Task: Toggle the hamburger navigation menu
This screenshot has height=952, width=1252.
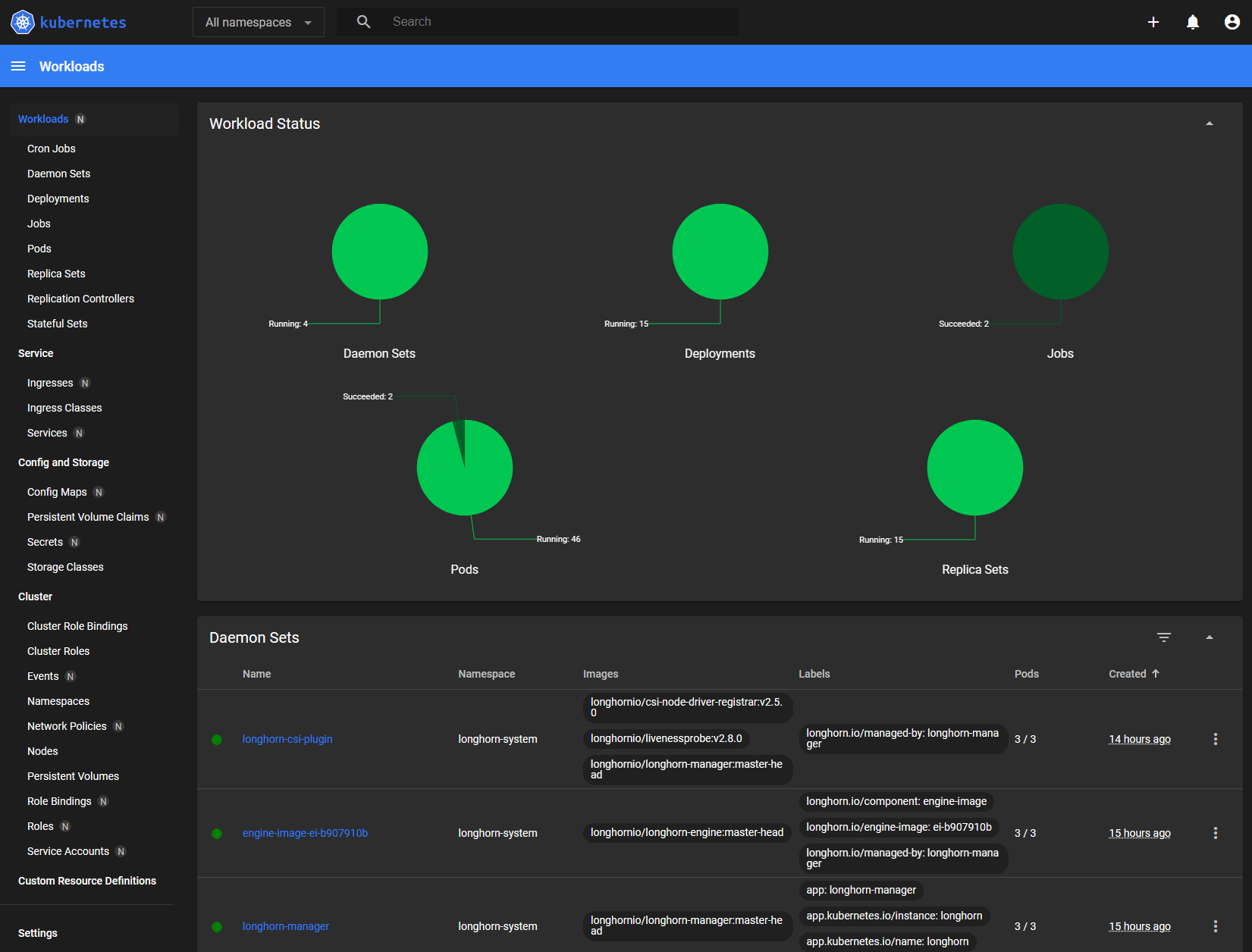Action: tap(18, 67)
